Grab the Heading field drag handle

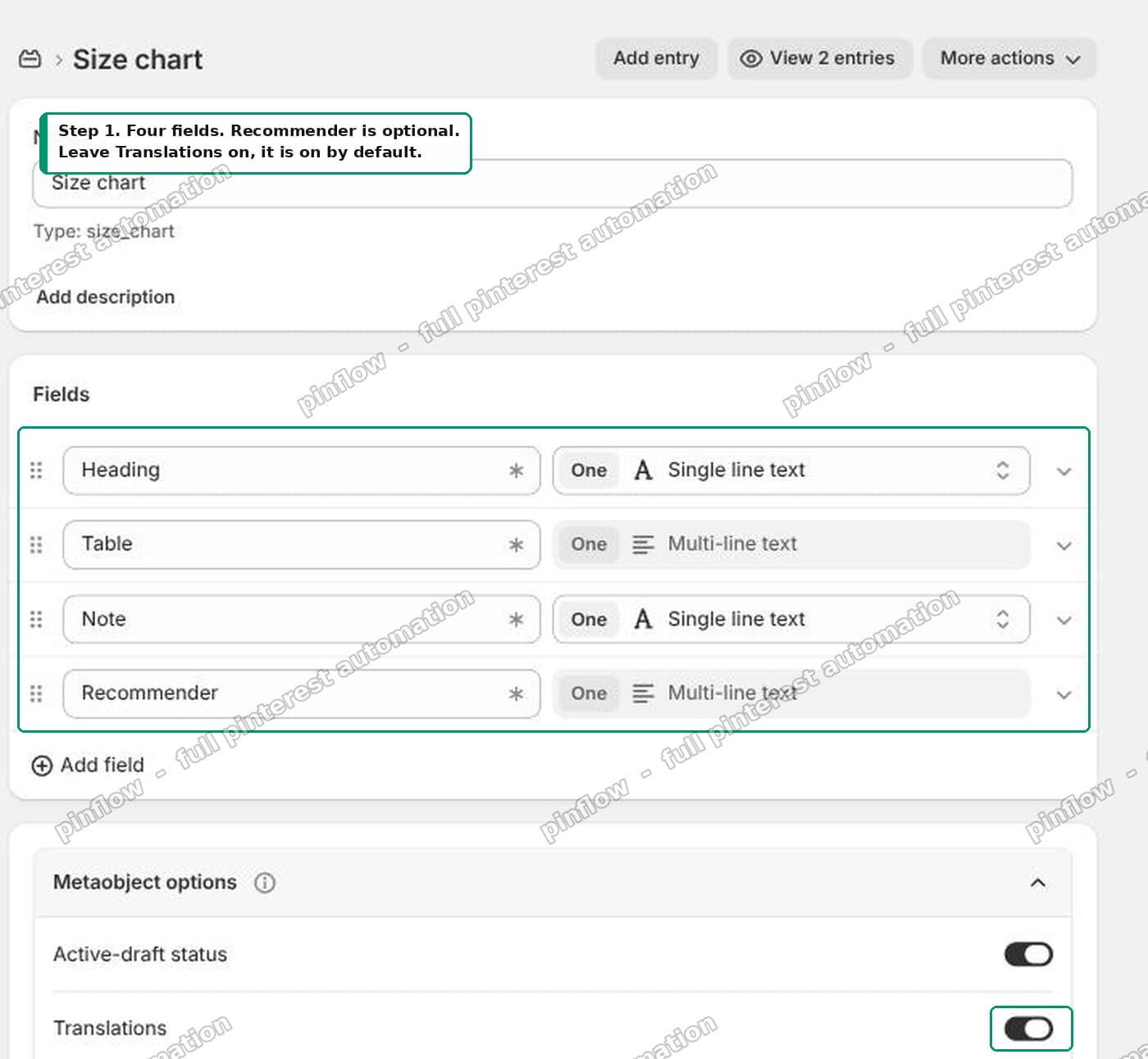pos(36,470)
